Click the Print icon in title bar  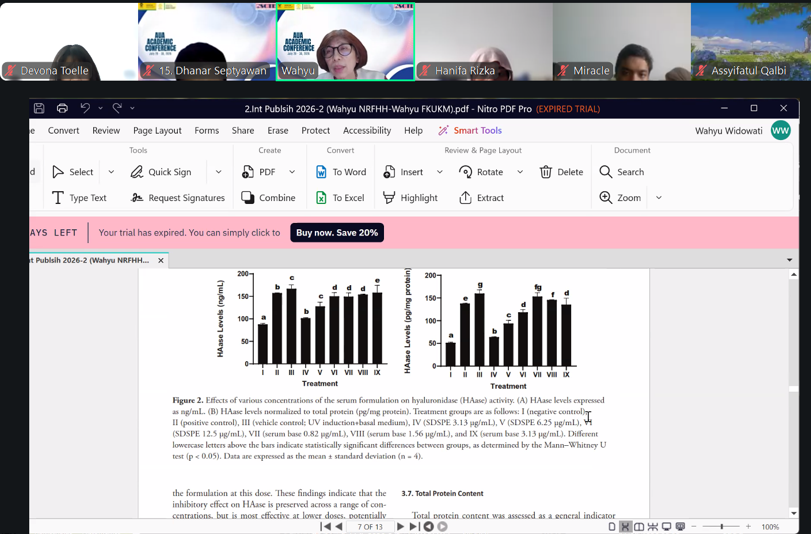tap(62, 108)
